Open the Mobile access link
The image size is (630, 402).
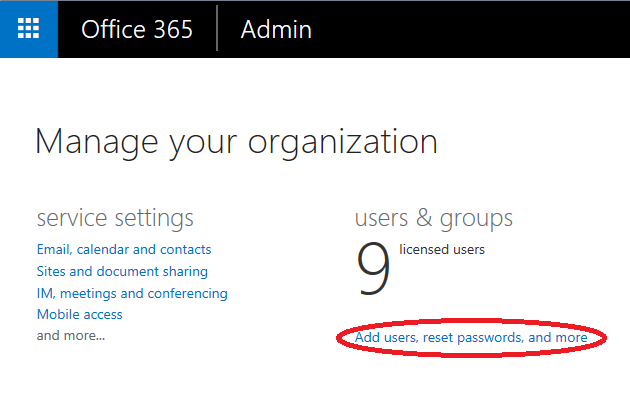point(80,314)
